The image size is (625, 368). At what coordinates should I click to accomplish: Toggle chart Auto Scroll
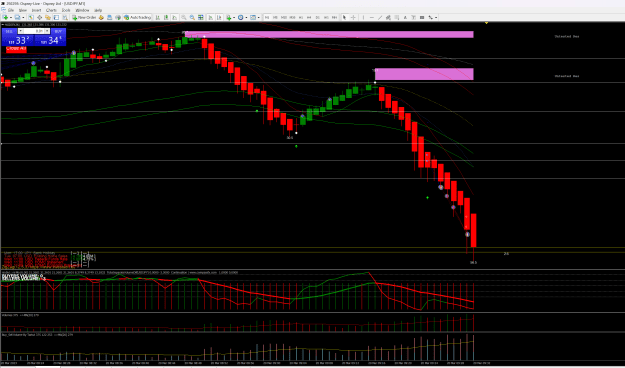pyautogui.click(x=210, y=18)
